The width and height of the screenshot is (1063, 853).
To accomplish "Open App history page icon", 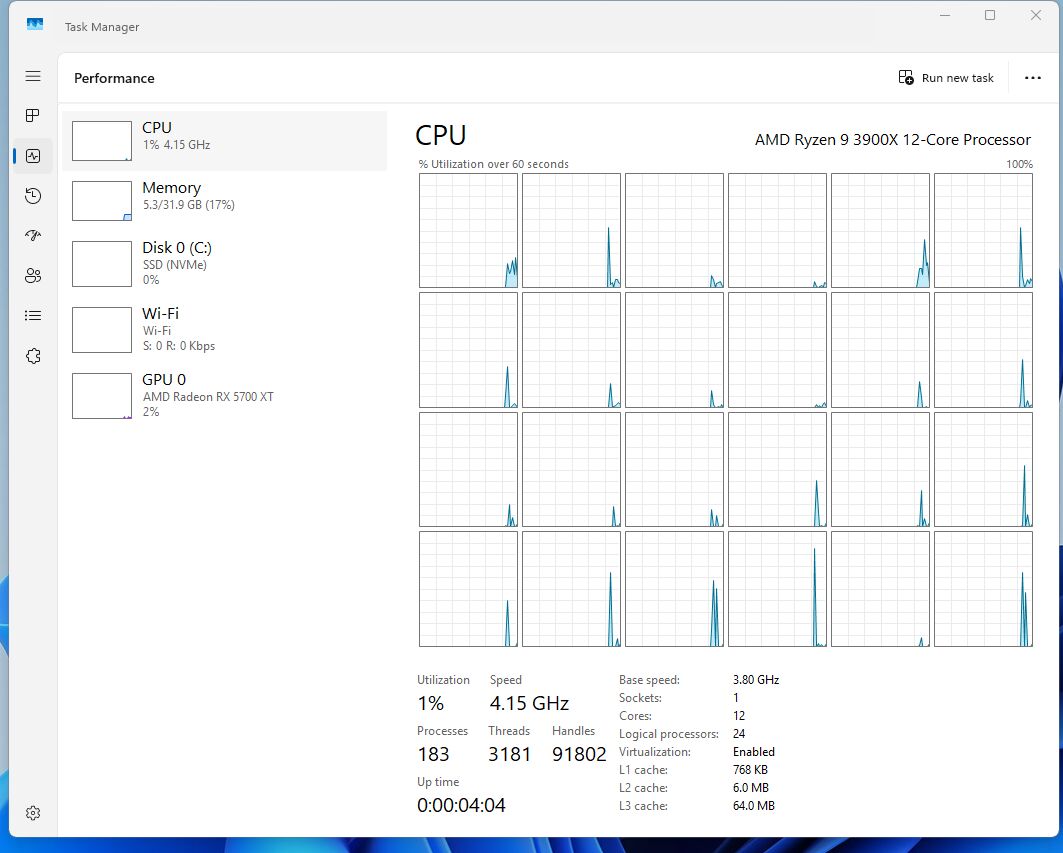I will click(33, 196).
